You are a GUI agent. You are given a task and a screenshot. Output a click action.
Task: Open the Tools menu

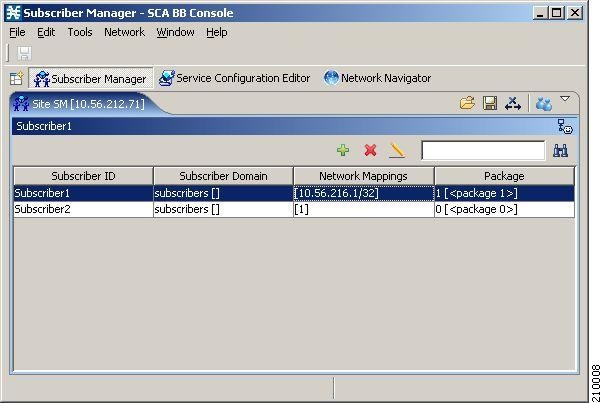pos(80,32)
